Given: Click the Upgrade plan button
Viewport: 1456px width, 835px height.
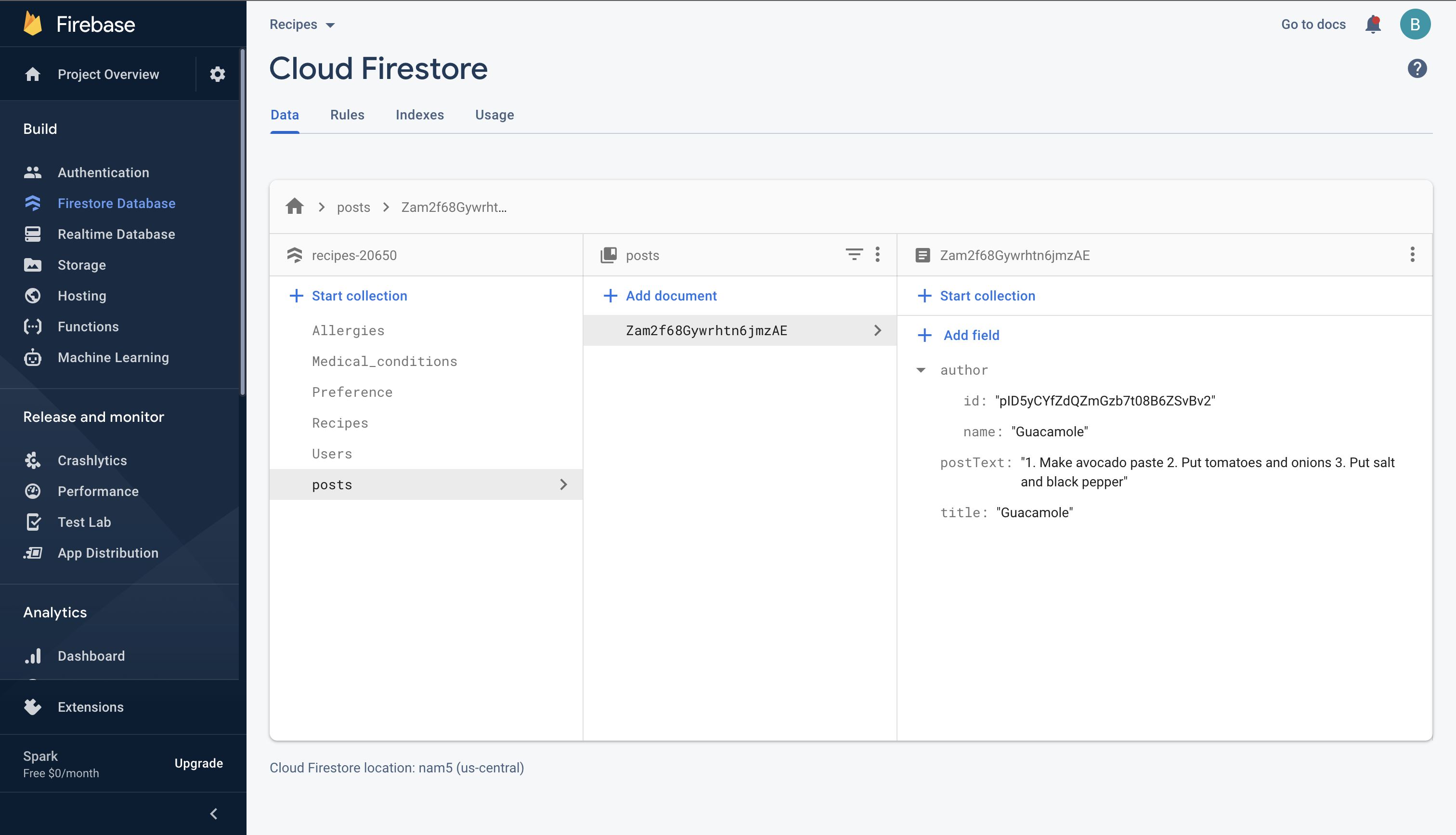Looking at the screenshot, I should point(198,763).
